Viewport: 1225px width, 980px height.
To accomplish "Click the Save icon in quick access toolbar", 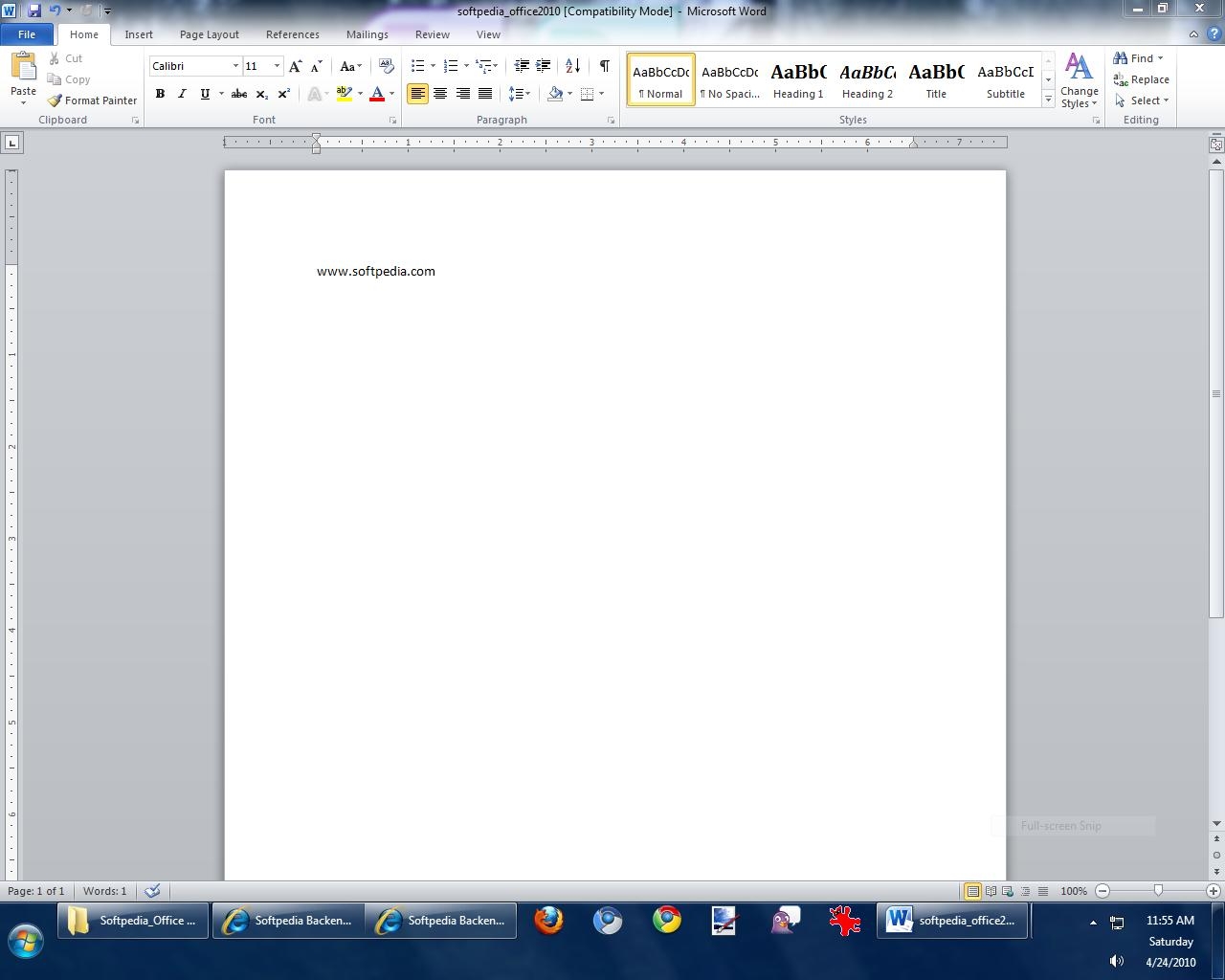I will [34, 11].
